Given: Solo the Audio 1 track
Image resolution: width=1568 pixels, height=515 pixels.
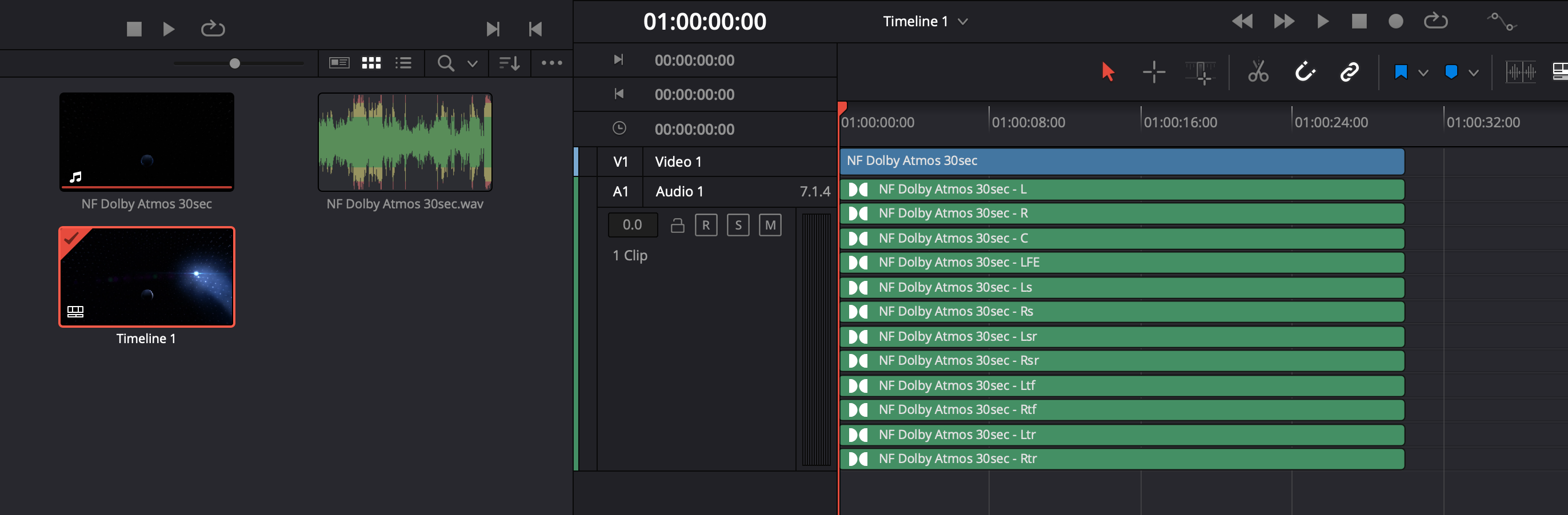Looking at the screenshot, I should pos(738,226).
